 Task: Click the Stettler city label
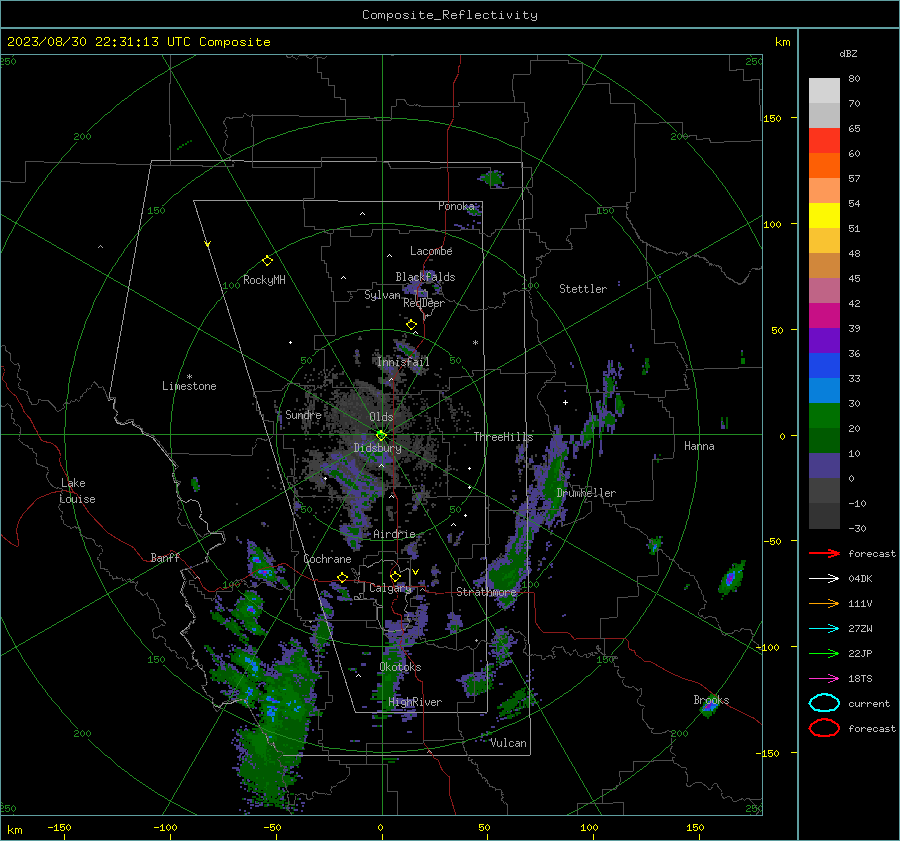pos(583,289)
